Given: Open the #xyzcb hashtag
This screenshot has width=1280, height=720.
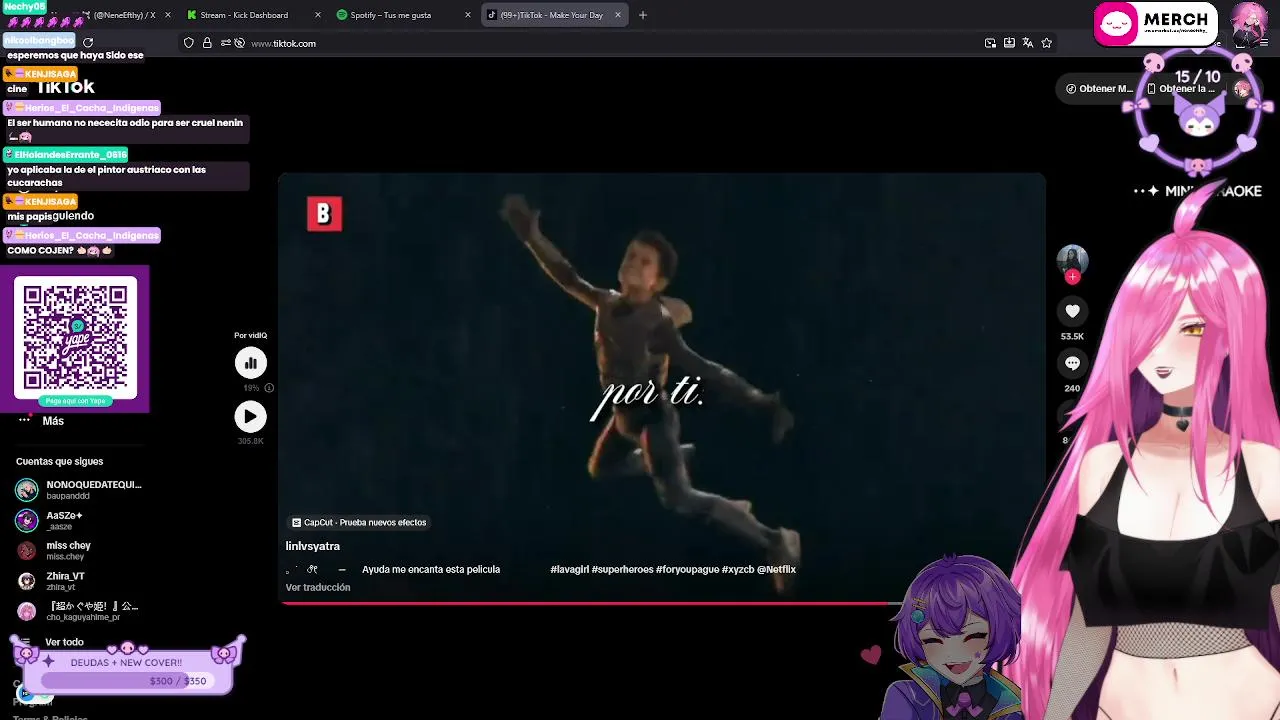Looking at the screenshot, I should tap(738, 569).
